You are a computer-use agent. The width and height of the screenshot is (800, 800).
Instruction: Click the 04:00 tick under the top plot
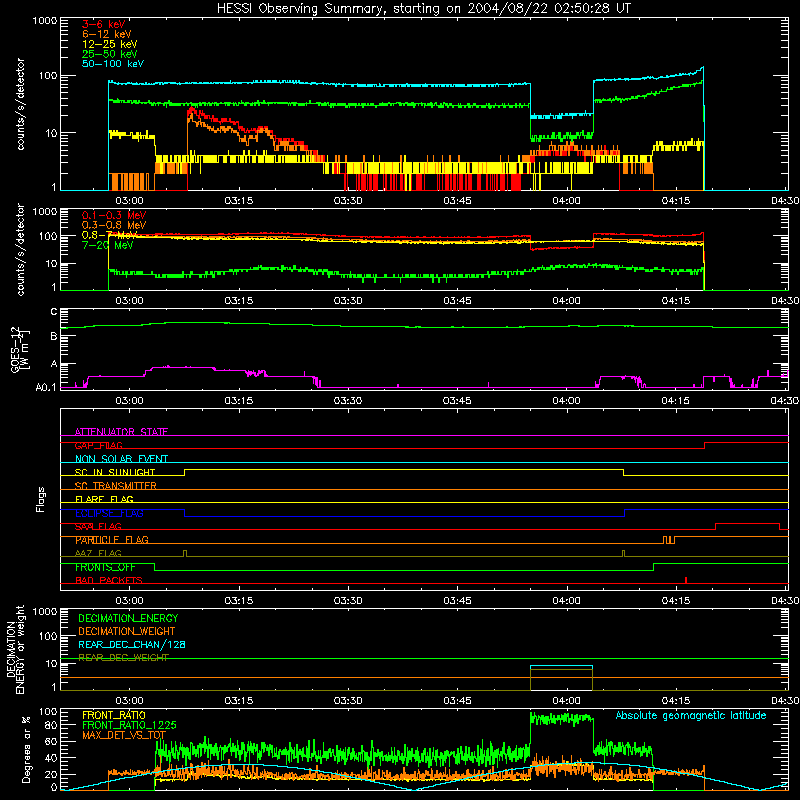click(x=566, y=201)
